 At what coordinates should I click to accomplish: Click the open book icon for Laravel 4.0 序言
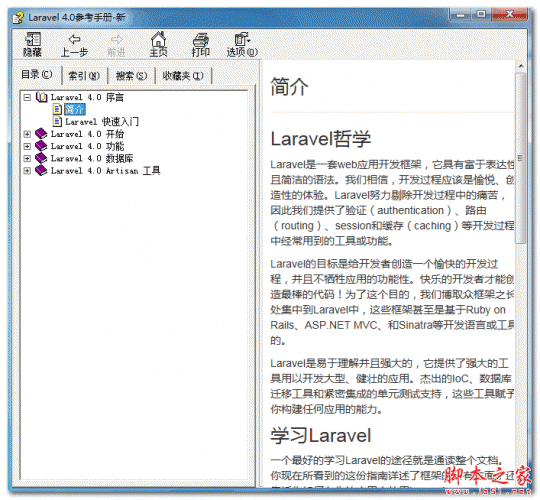tap(41, 97)
